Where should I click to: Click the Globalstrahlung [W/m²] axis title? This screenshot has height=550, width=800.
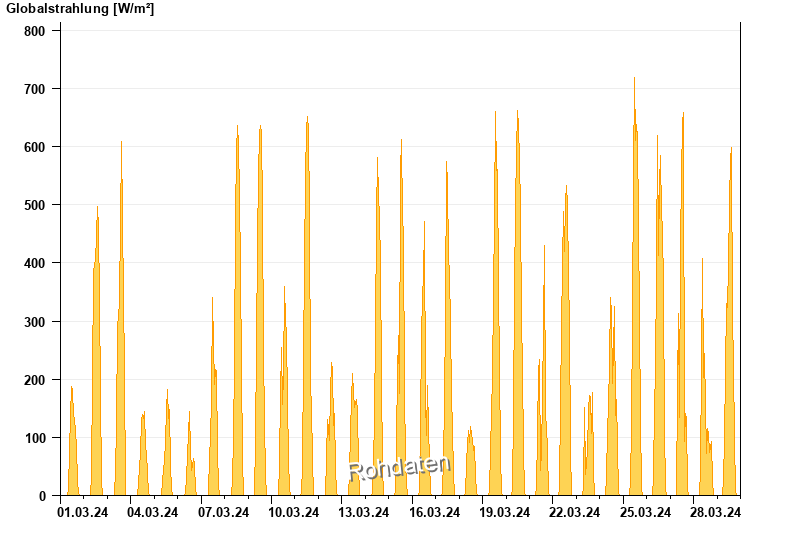click(80, 9)
